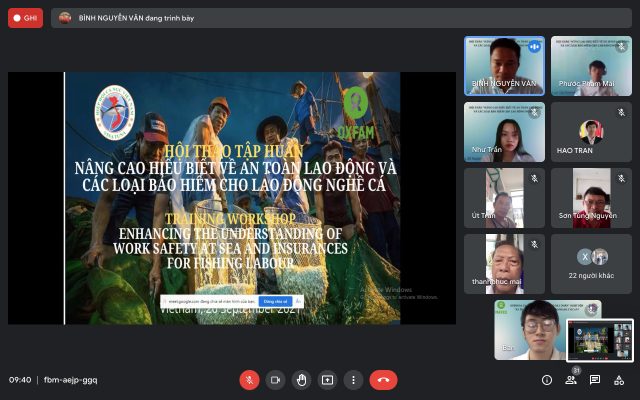Select Phước Phạm Mai's video tile
The width and height of the screenshot is (640, 400).
pyautogui.click(x=591, y=65)
